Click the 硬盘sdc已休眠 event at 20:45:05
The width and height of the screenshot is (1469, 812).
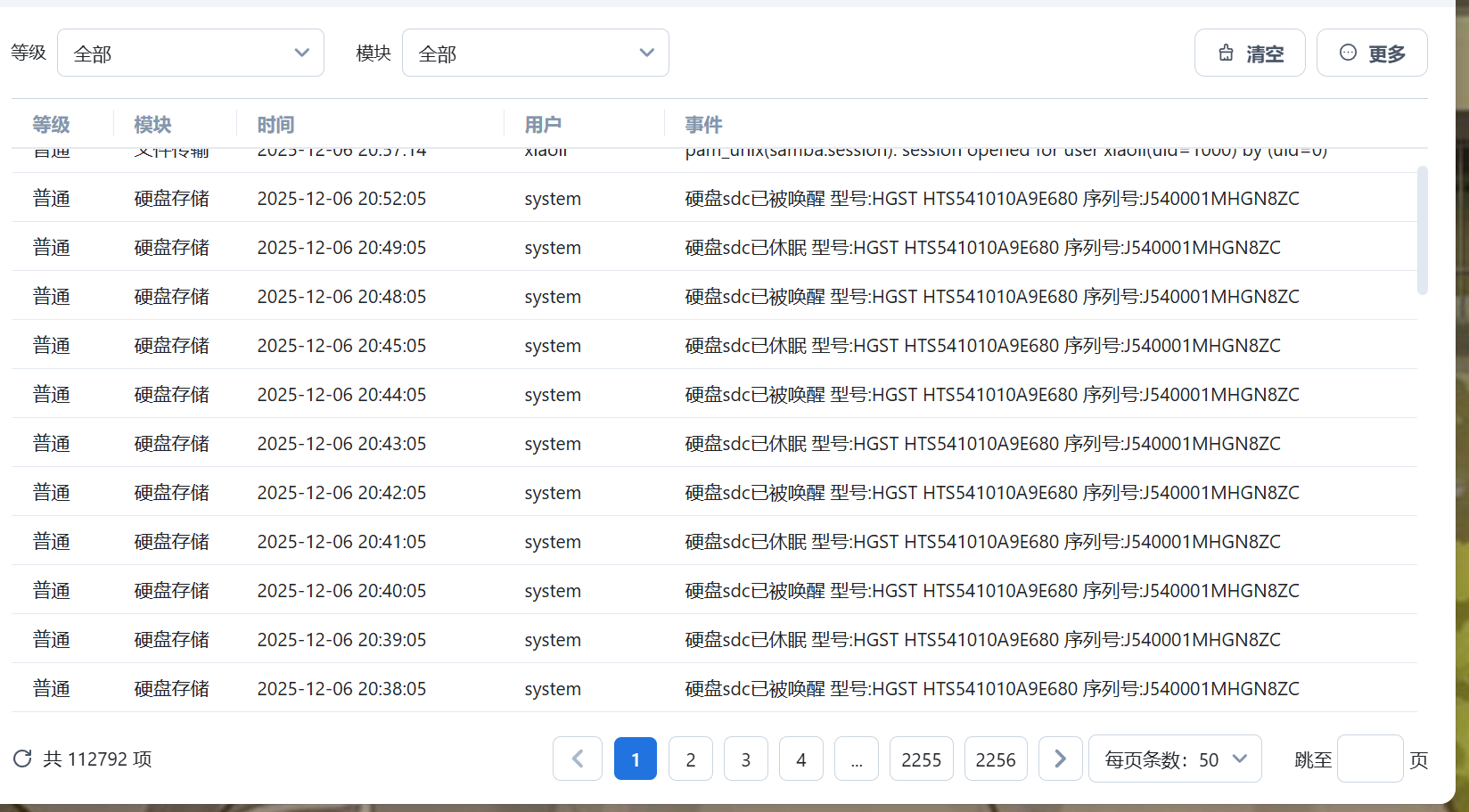(982, 346)
